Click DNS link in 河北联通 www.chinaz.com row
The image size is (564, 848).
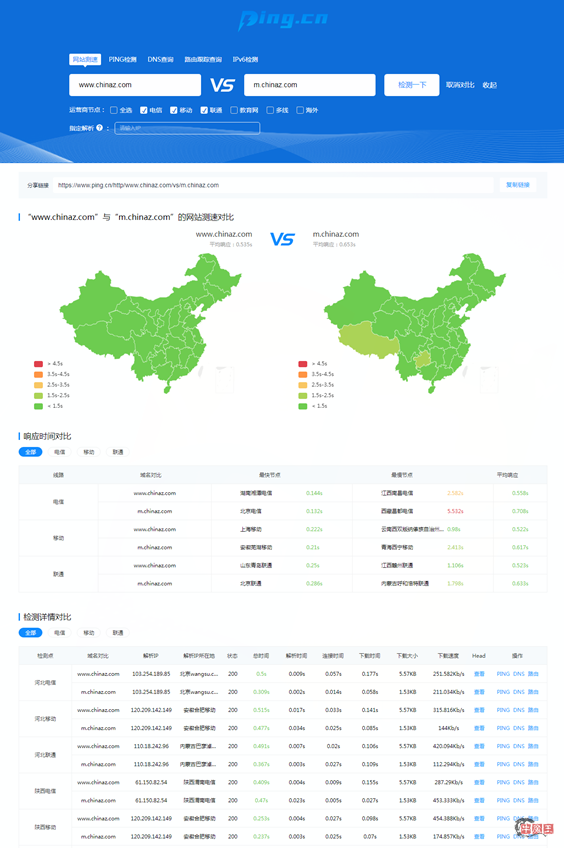tap(519, 746)
